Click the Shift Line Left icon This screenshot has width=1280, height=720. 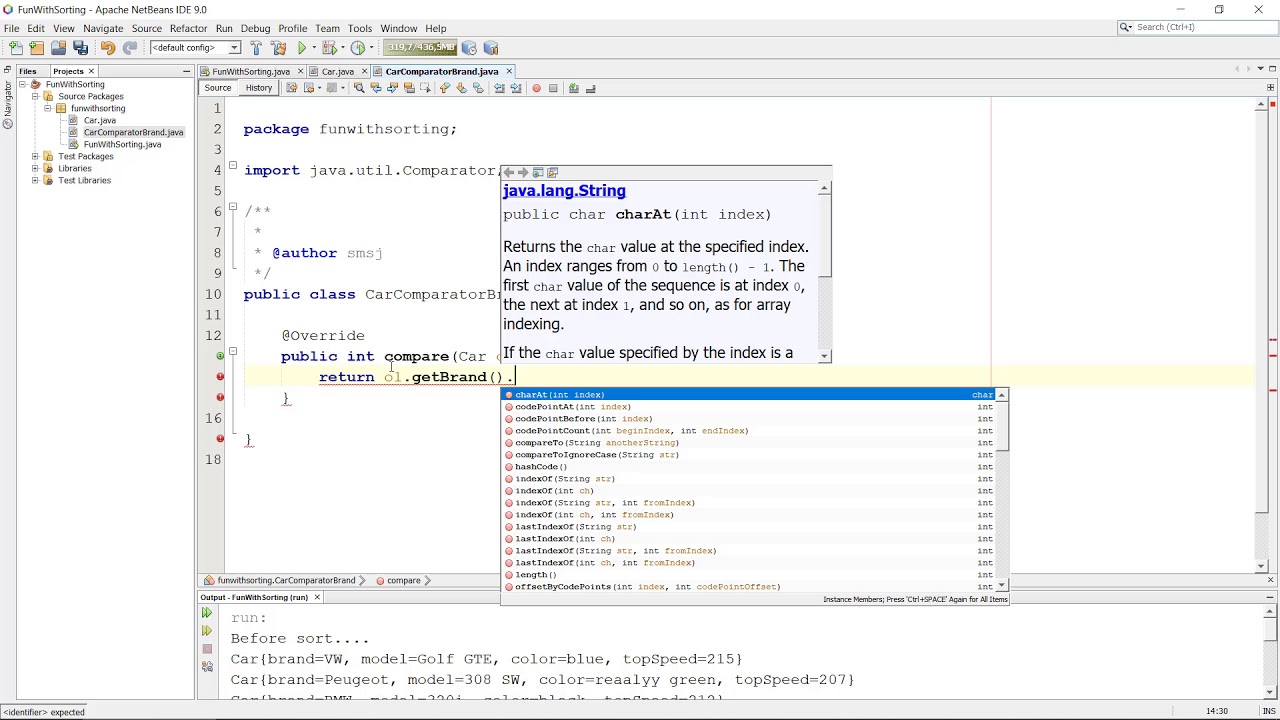coord(499,88)
